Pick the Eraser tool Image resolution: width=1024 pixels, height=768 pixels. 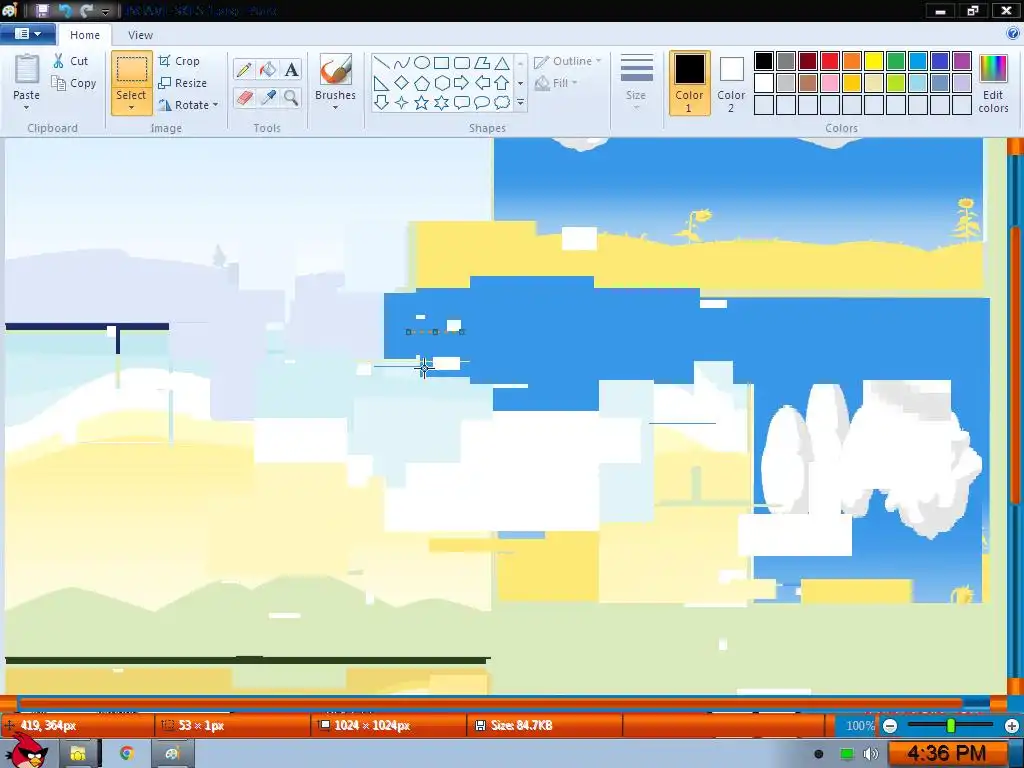(x=244, y=97)
